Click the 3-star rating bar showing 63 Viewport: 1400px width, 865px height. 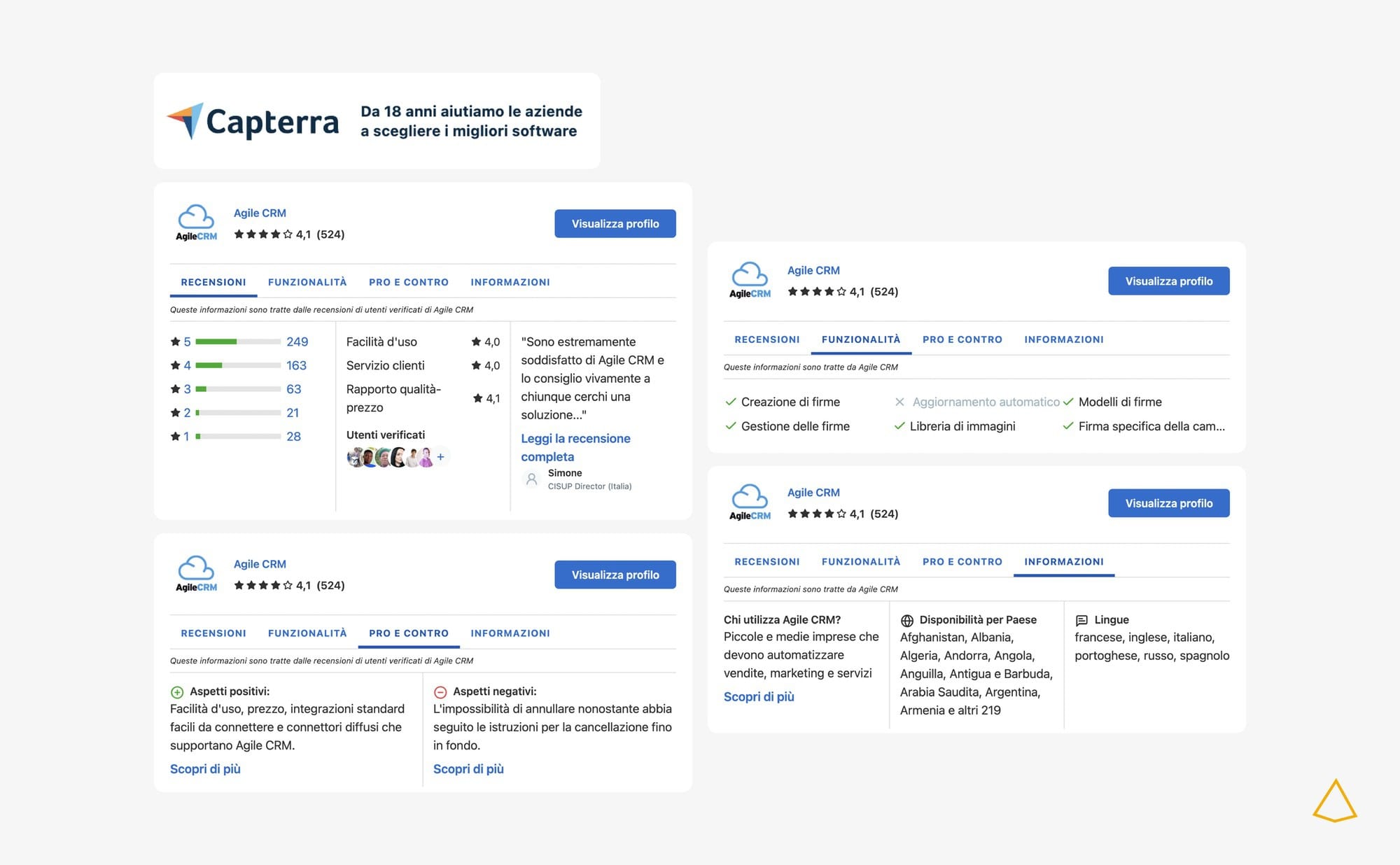tap(238, 389)
